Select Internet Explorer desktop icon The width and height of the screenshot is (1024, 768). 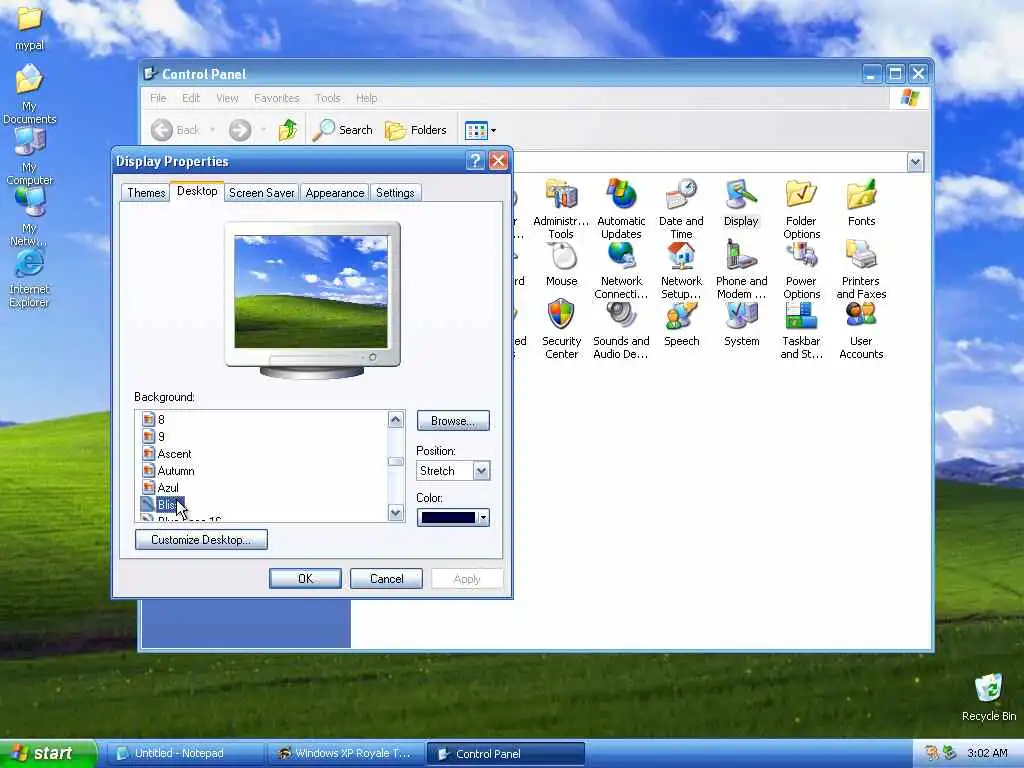(x=29, y=279)
